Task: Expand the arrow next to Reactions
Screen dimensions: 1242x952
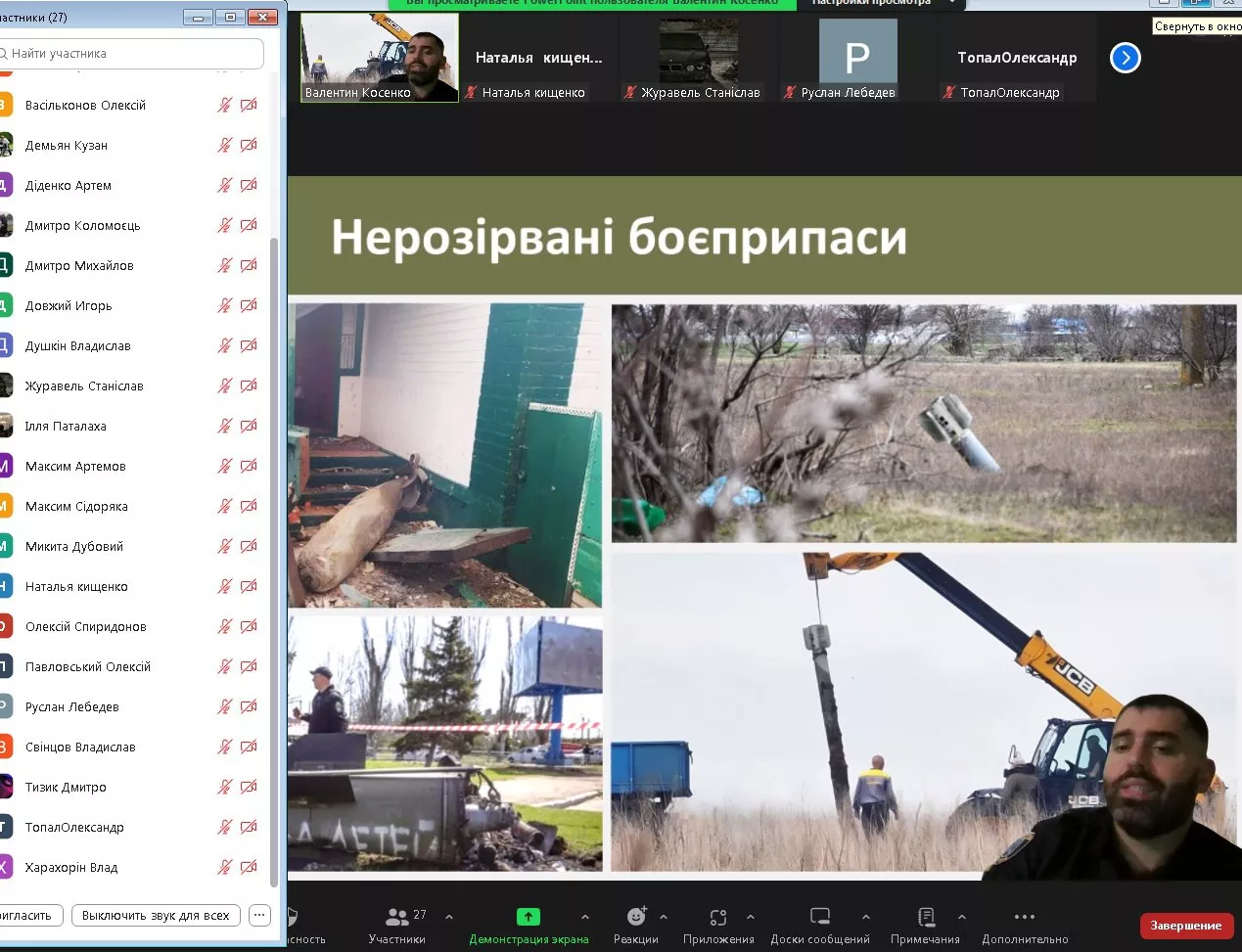Action: coord(664,917)
